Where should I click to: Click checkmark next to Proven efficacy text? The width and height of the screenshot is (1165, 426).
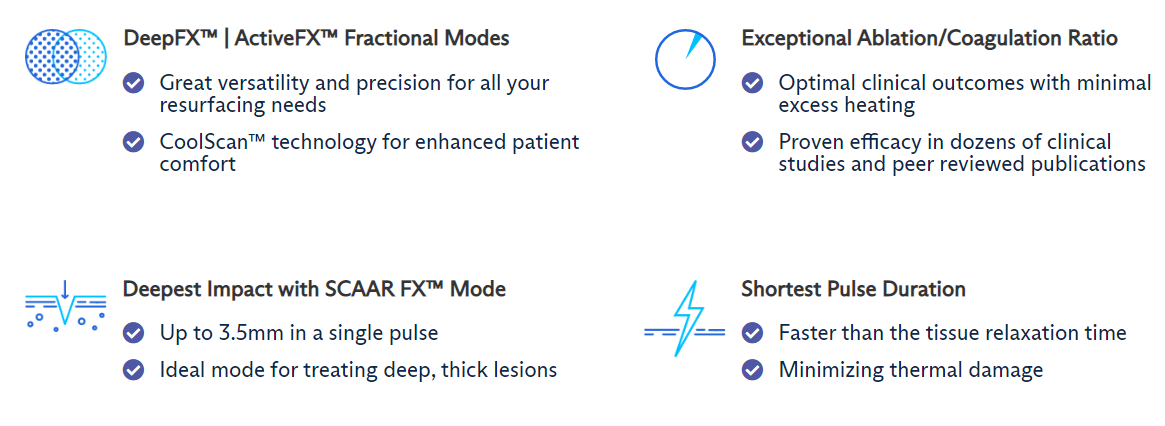pos(753,141)
